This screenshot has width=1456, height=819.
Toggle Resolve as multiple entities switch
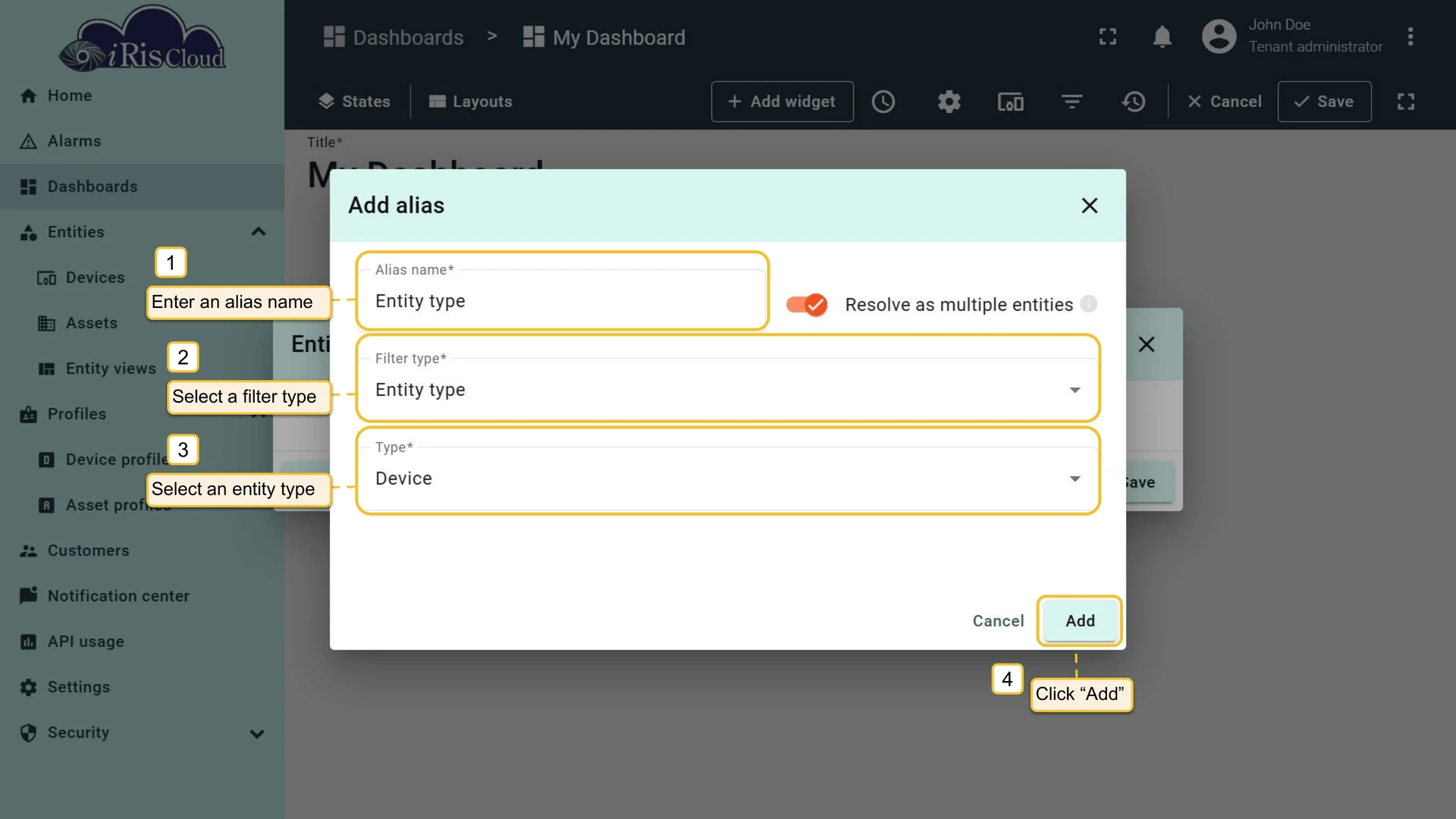click(x=806, y=305)
